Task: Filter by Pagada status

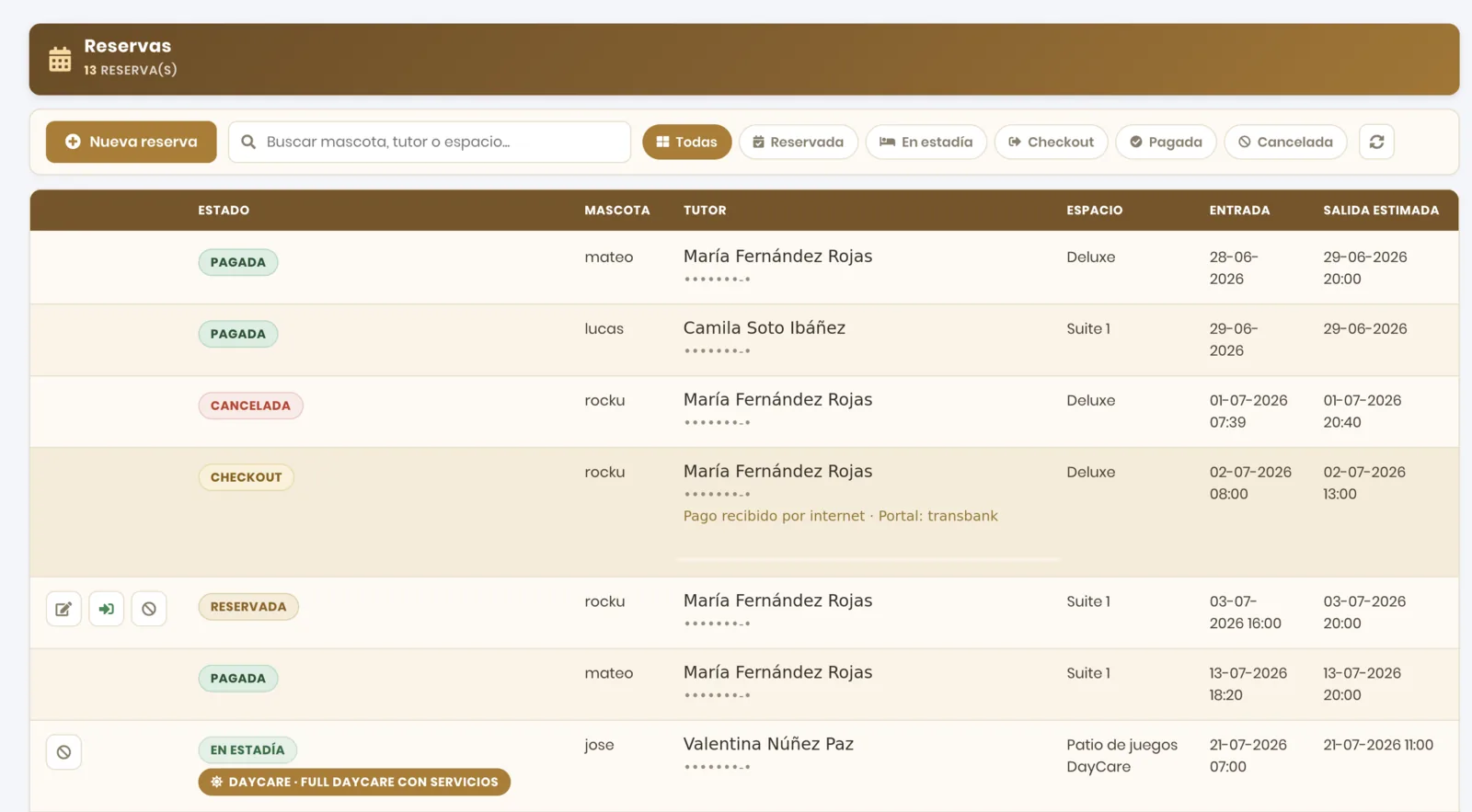Action: point(1166,142)
